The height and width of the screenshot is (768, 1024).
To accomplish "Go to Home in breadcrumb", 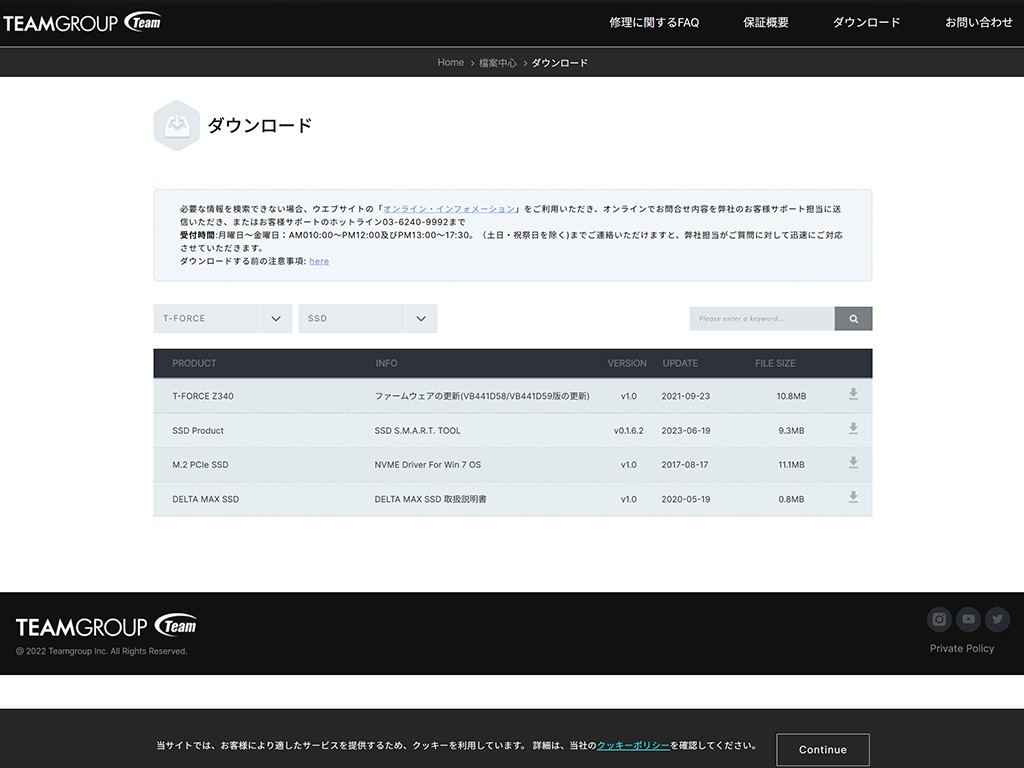I will tap(450, 62).
